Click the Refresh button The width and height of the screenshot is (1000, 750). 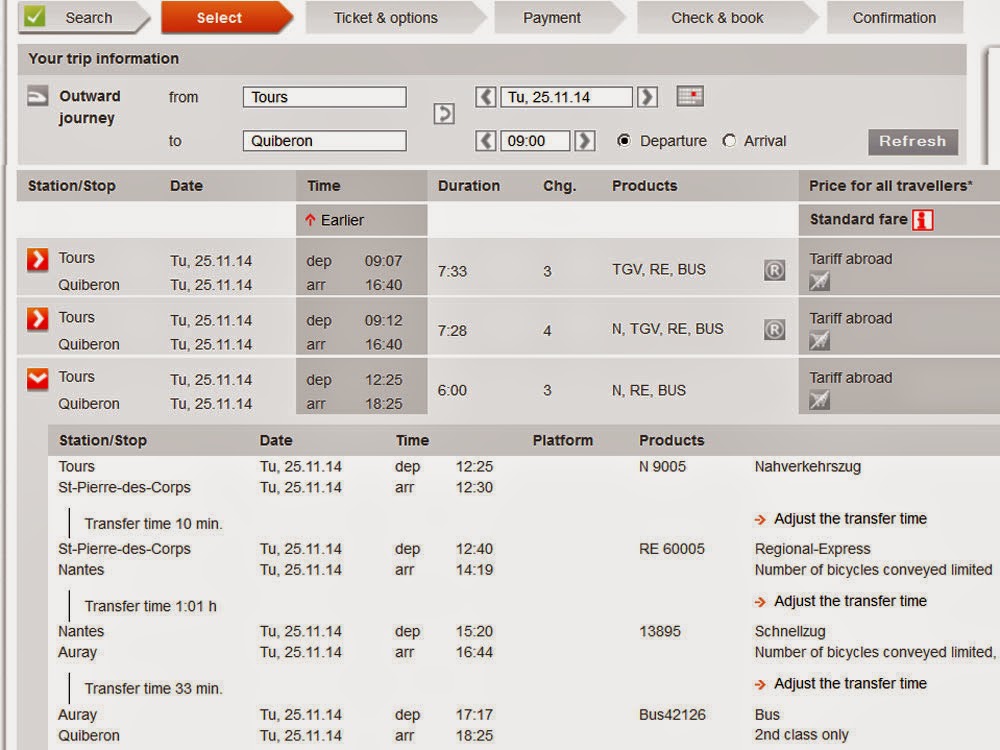click(x=913, y=142)
